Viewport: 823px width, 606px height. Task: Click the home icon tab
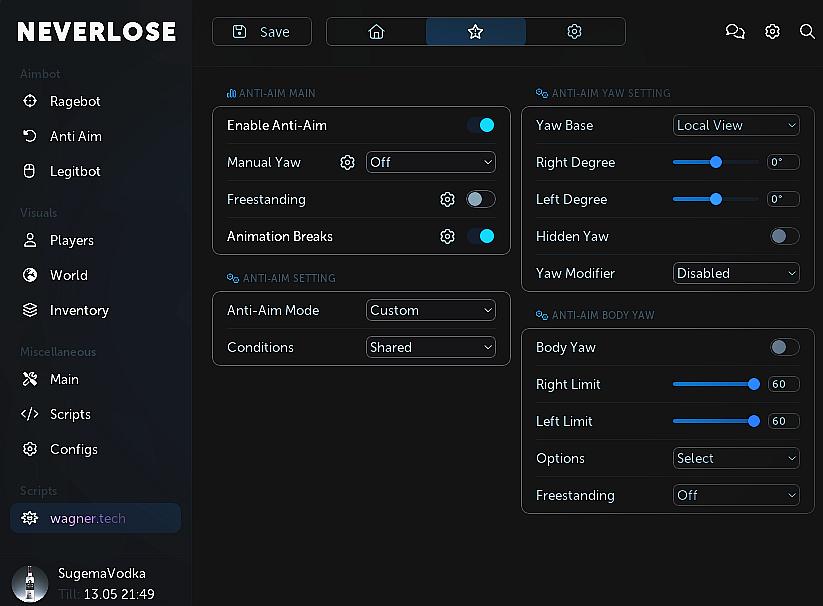[376, 32]
